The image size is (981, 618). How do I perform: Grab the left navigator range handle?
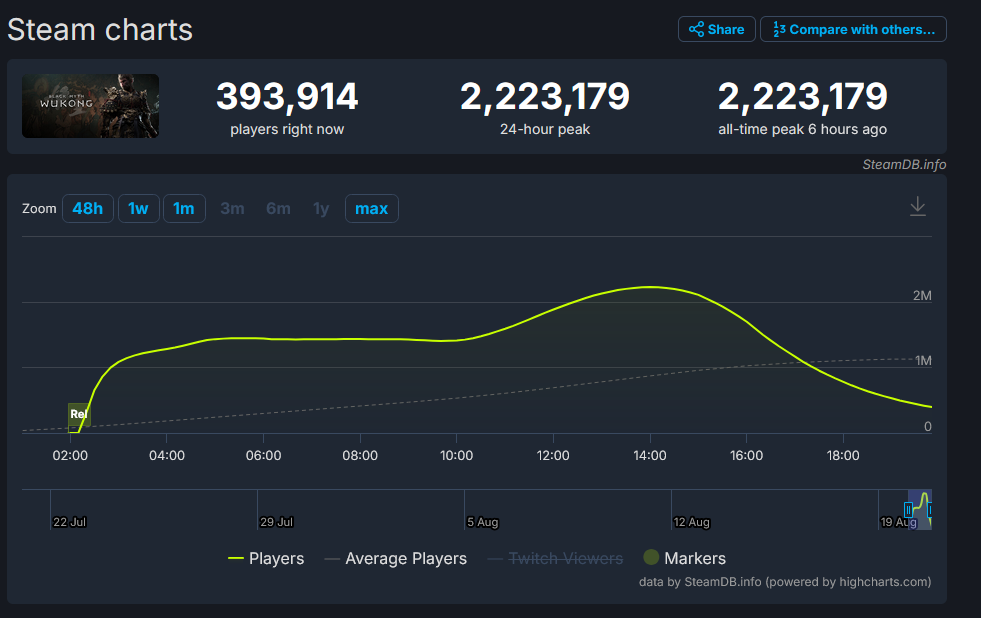[x=908, y=510]
